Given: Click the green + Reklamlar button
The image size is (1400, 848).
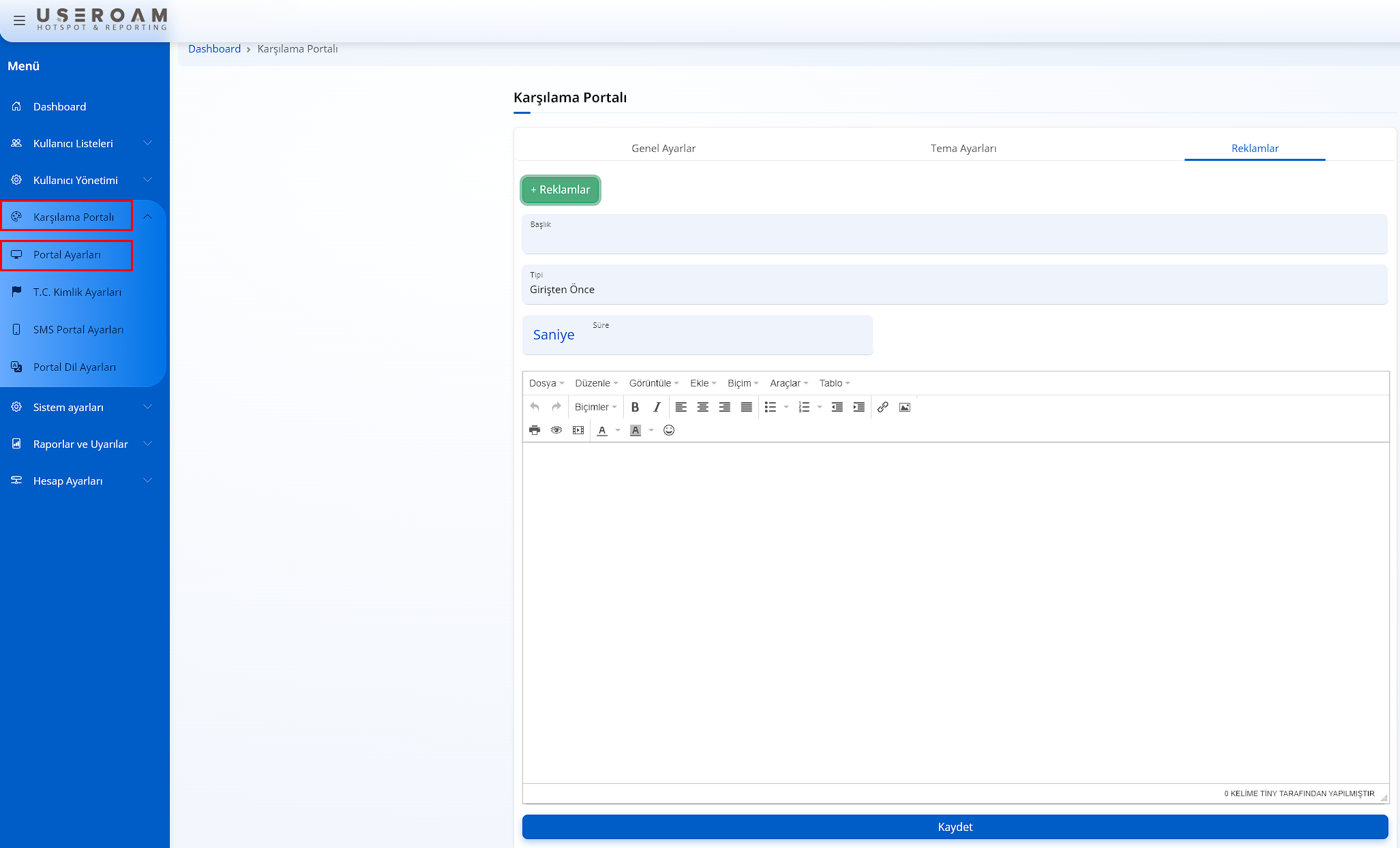Looking at the screenshot, I should click(561, 190).
